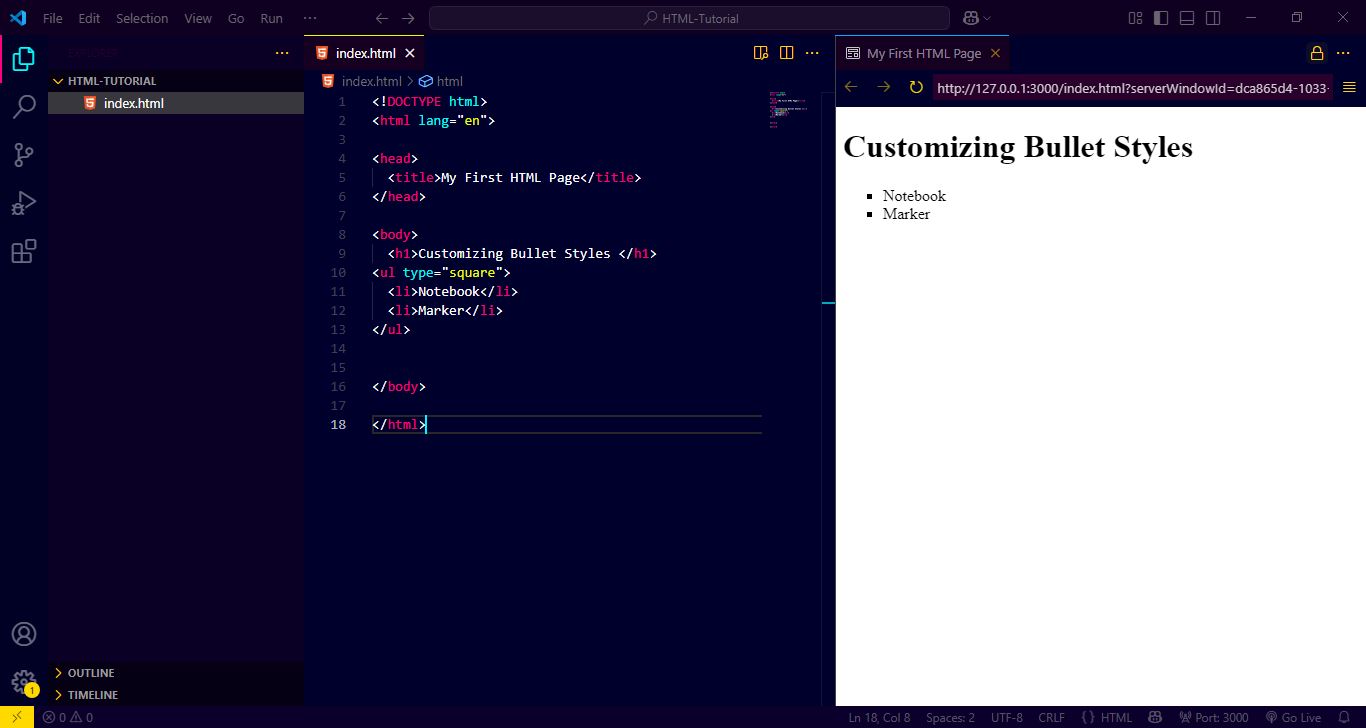The height and width of the screenshot is (728, 1366).
Task: Click the Live Preview address bar
Action: 1131,87
